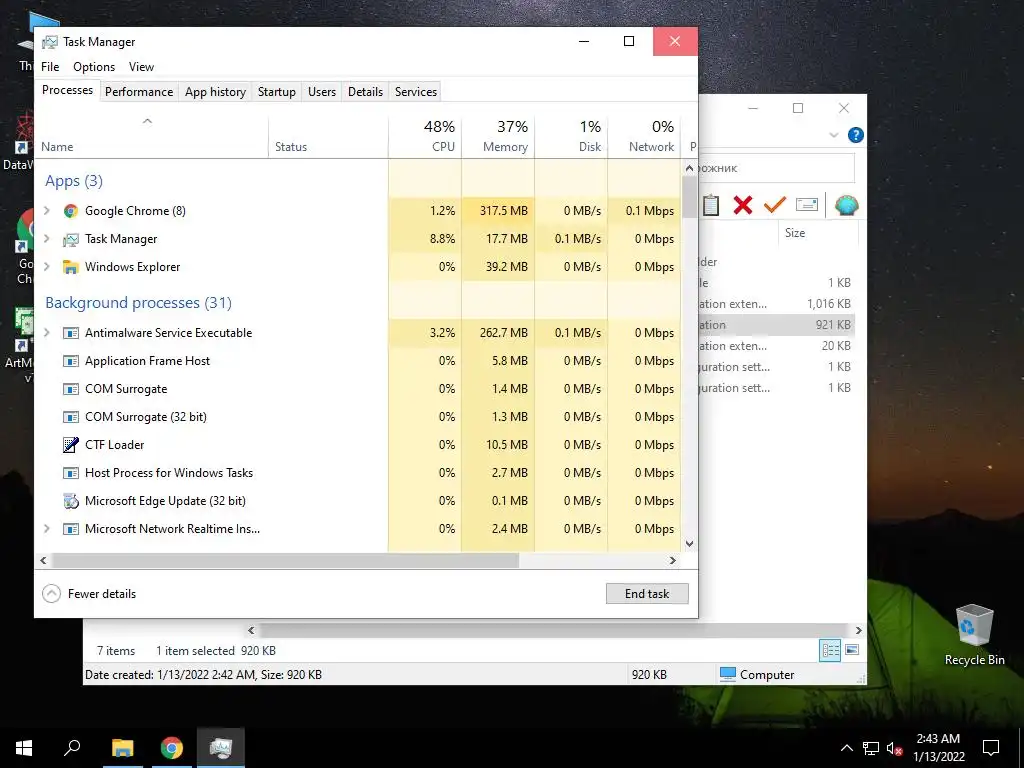The height and width of the screenshot is (768, 1024).
Task: Select the 1,016 KB file row in background window
Action: click(x=777, y=304)
